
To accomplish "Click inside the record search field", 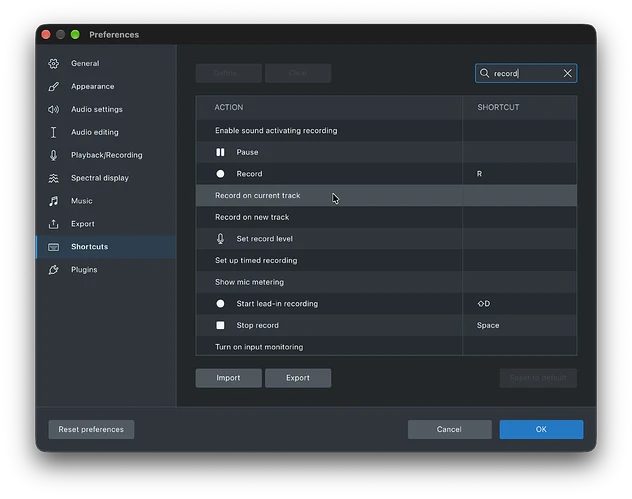I will (526, 73).
